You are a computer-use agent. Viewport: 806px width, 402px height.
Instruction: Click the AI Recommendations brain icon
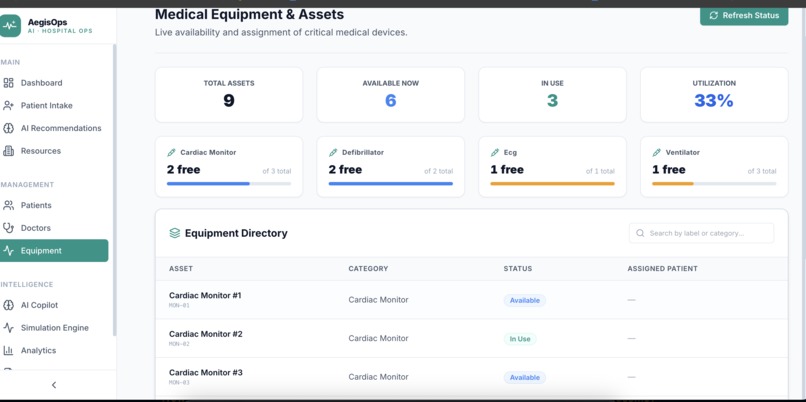pyautogui.click(x=8, y=128)
